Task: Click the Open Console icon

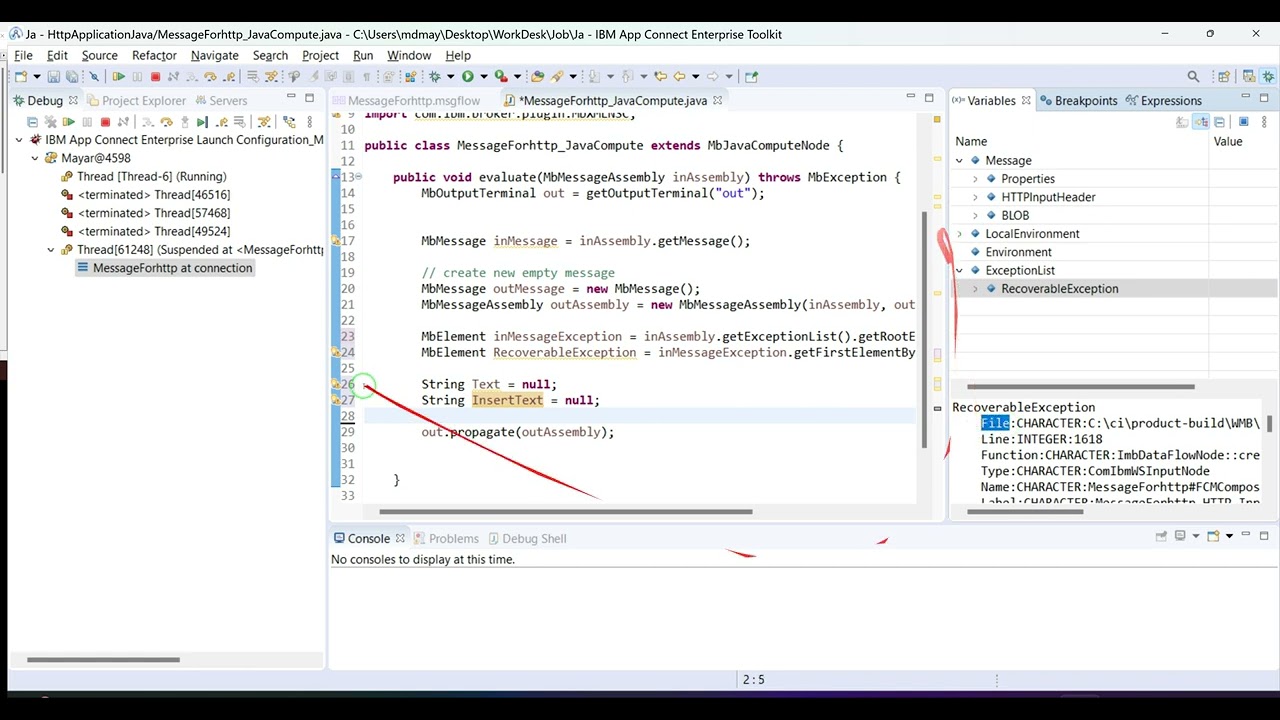Action: pos(1213,536)
